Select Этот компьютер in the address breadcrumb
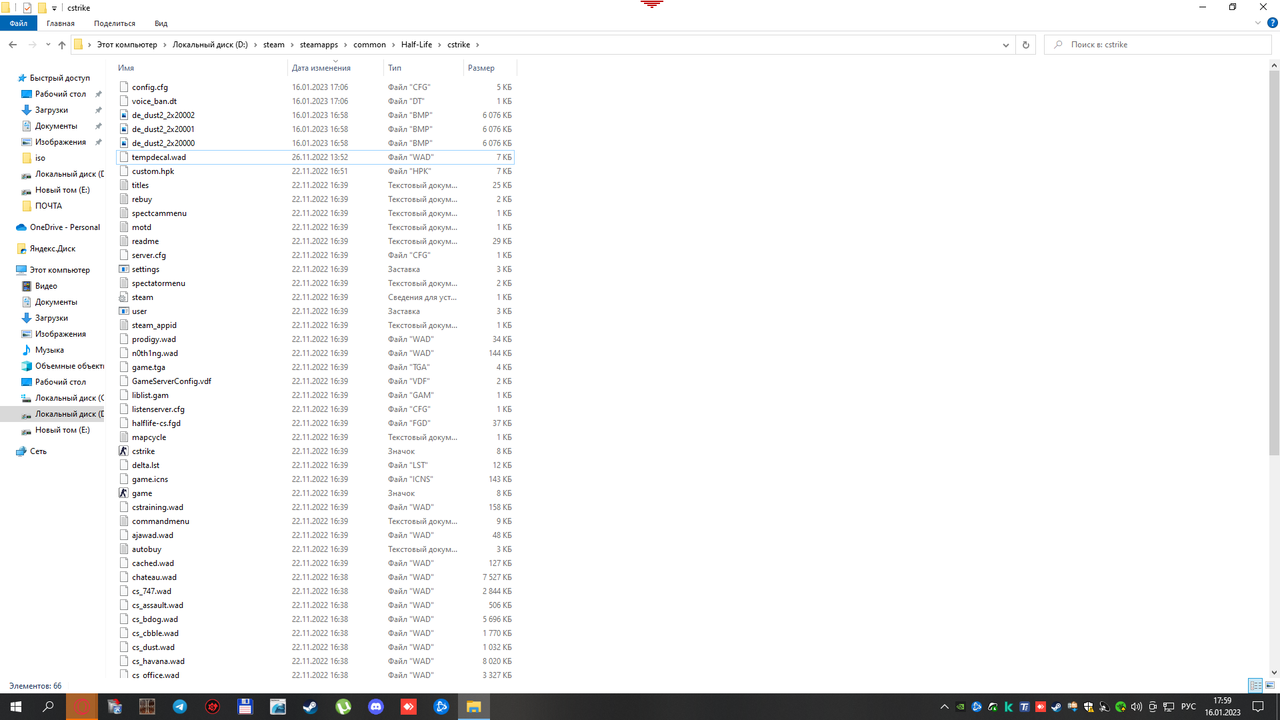Image resolution: width=1280 pixels, height=720 pixels. (127, 45)
